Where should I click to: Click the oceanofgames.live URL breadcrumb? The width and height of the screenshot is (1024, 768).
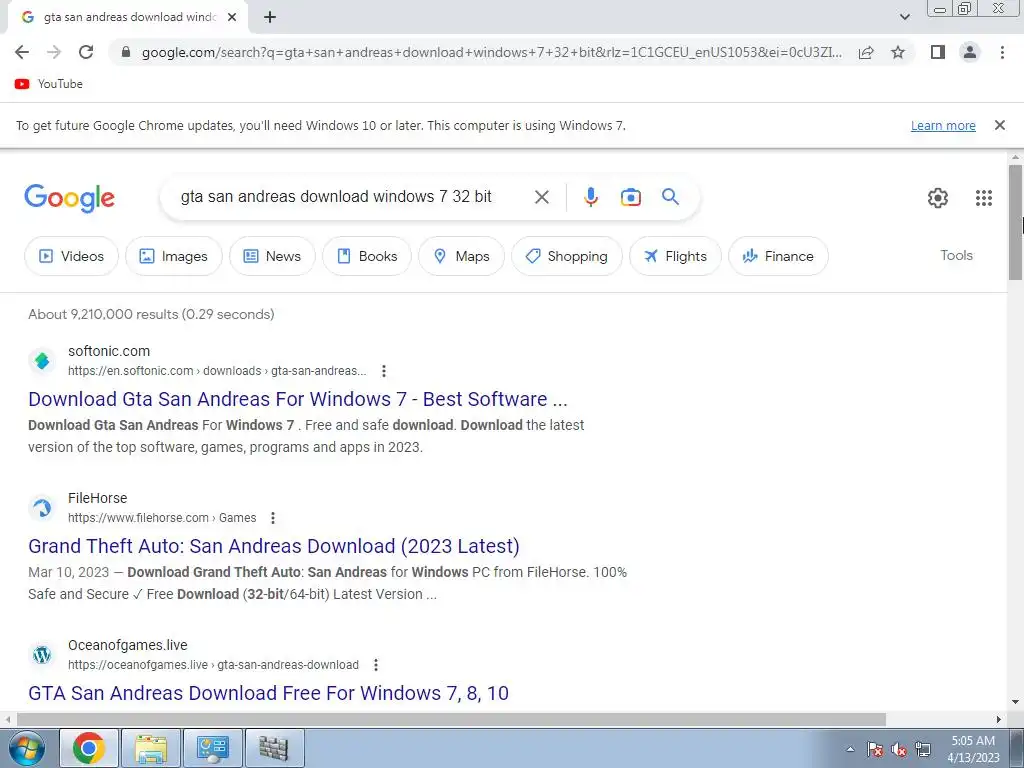tap(213, 665)
